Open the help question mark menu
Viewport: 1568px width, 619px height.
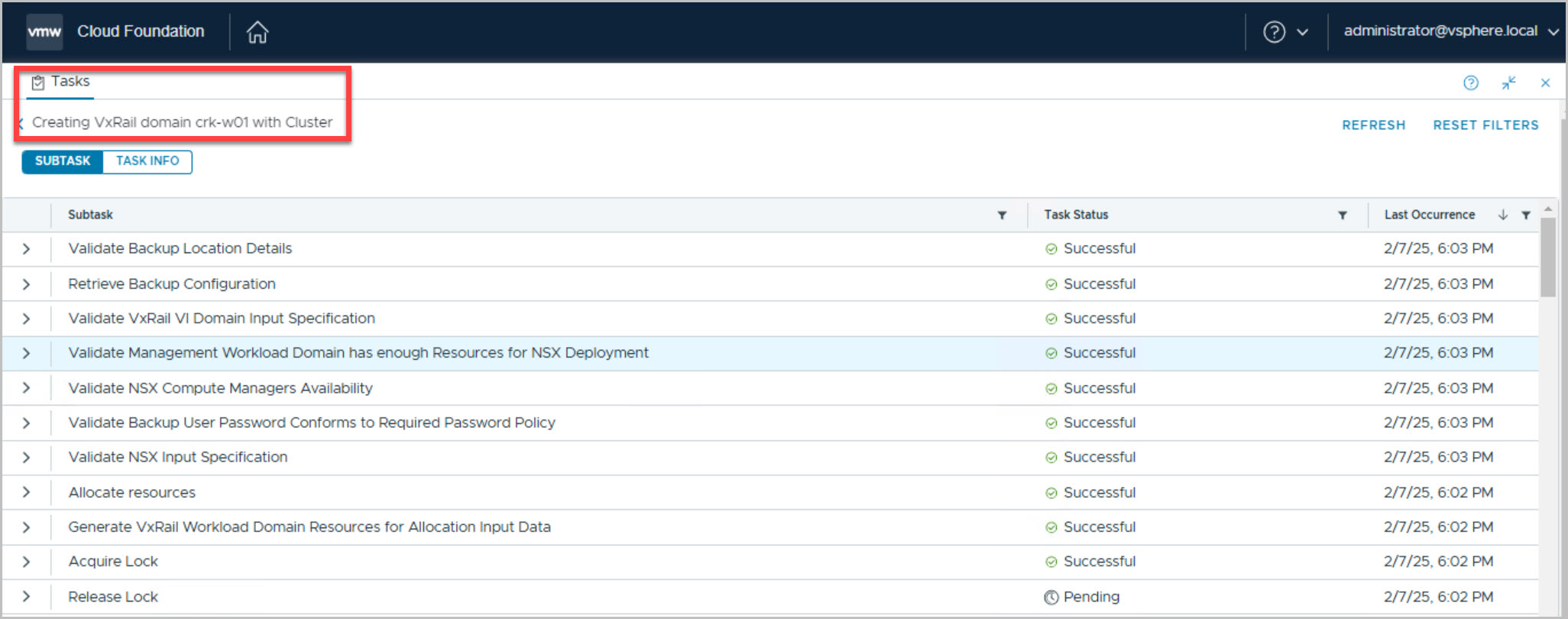[x=1285, y=32]
